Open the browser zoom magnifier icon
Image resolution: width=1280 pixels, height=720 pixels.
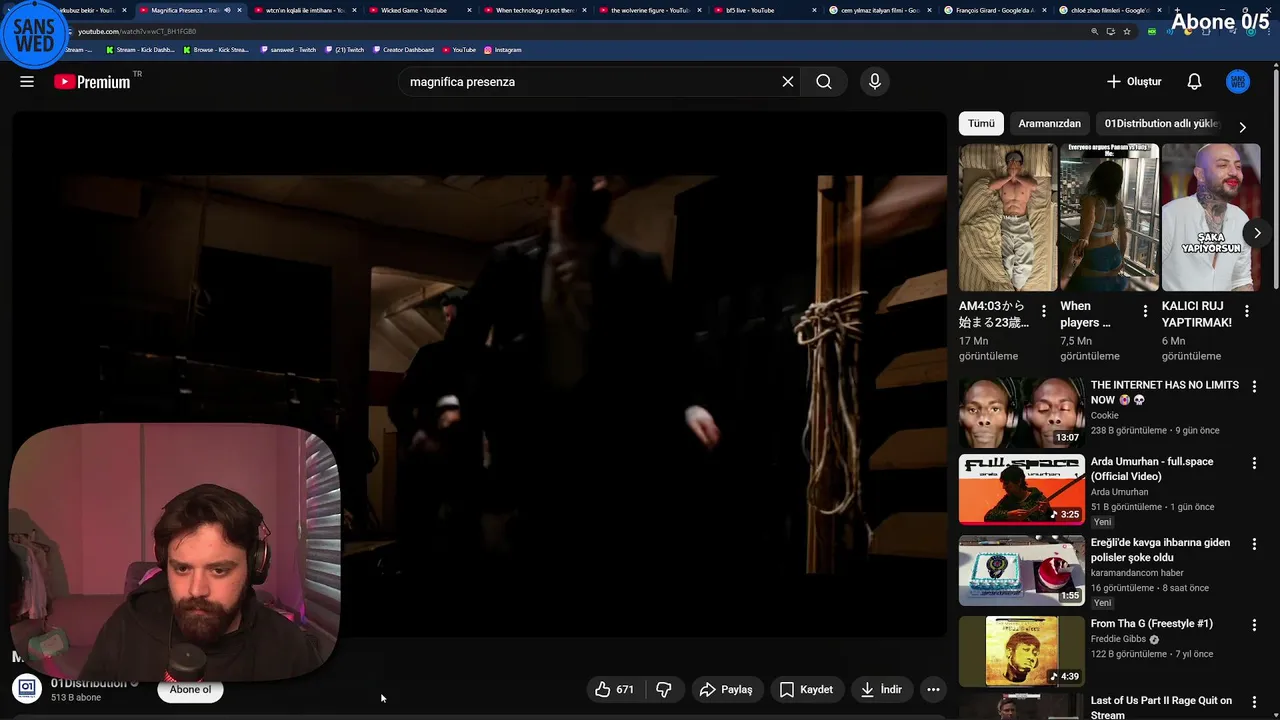[1095, 31]
